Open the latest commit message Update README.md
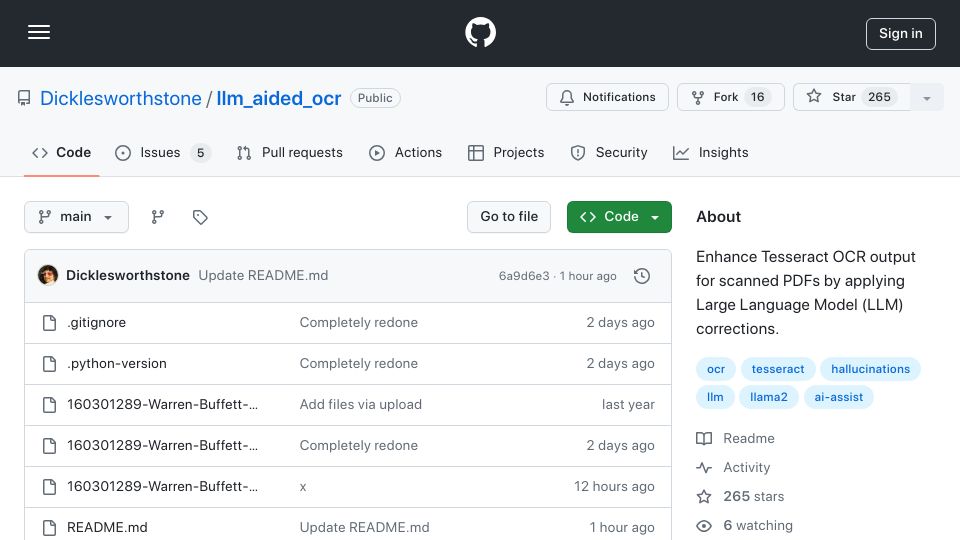Viewport: 960px width, 540px height. (263, 276)
